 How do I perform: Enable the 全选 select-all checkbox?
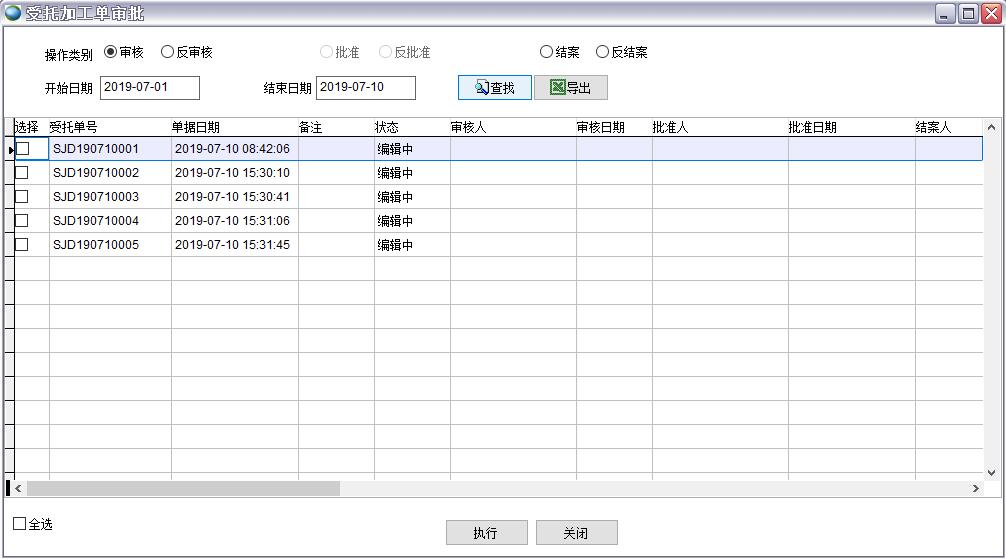click(20, 524)
